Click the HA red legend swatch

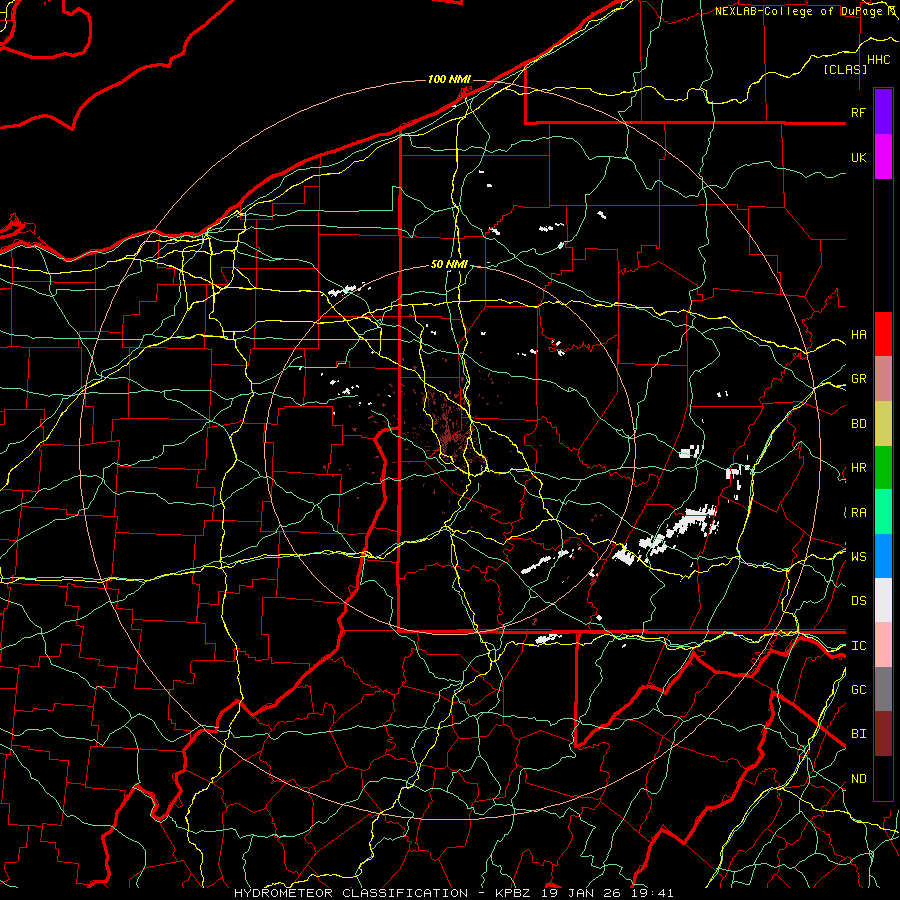(x=883, y=334)
